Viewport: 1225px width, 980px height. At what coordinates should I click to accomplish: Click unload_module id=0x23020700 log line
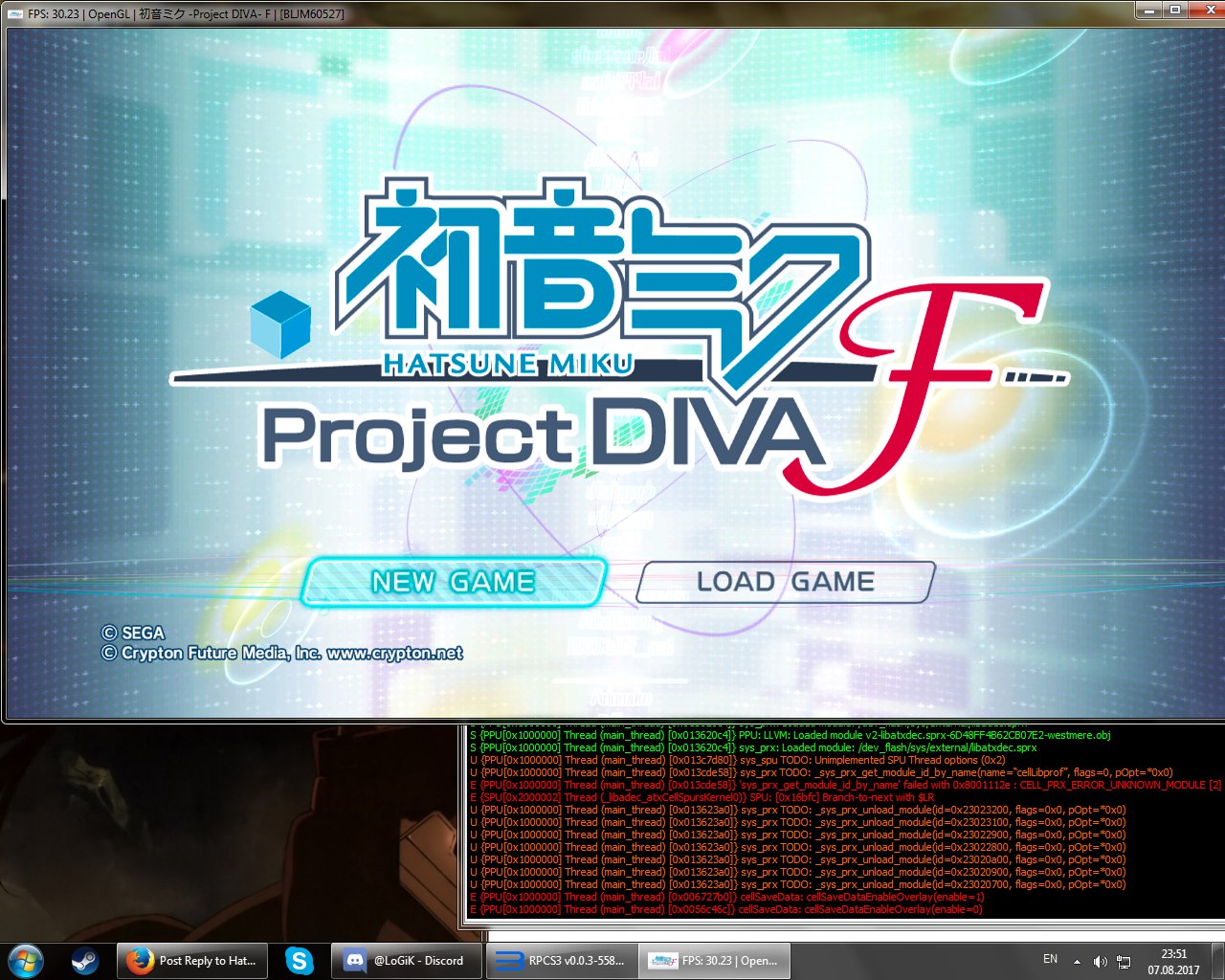tap(797, 884)
